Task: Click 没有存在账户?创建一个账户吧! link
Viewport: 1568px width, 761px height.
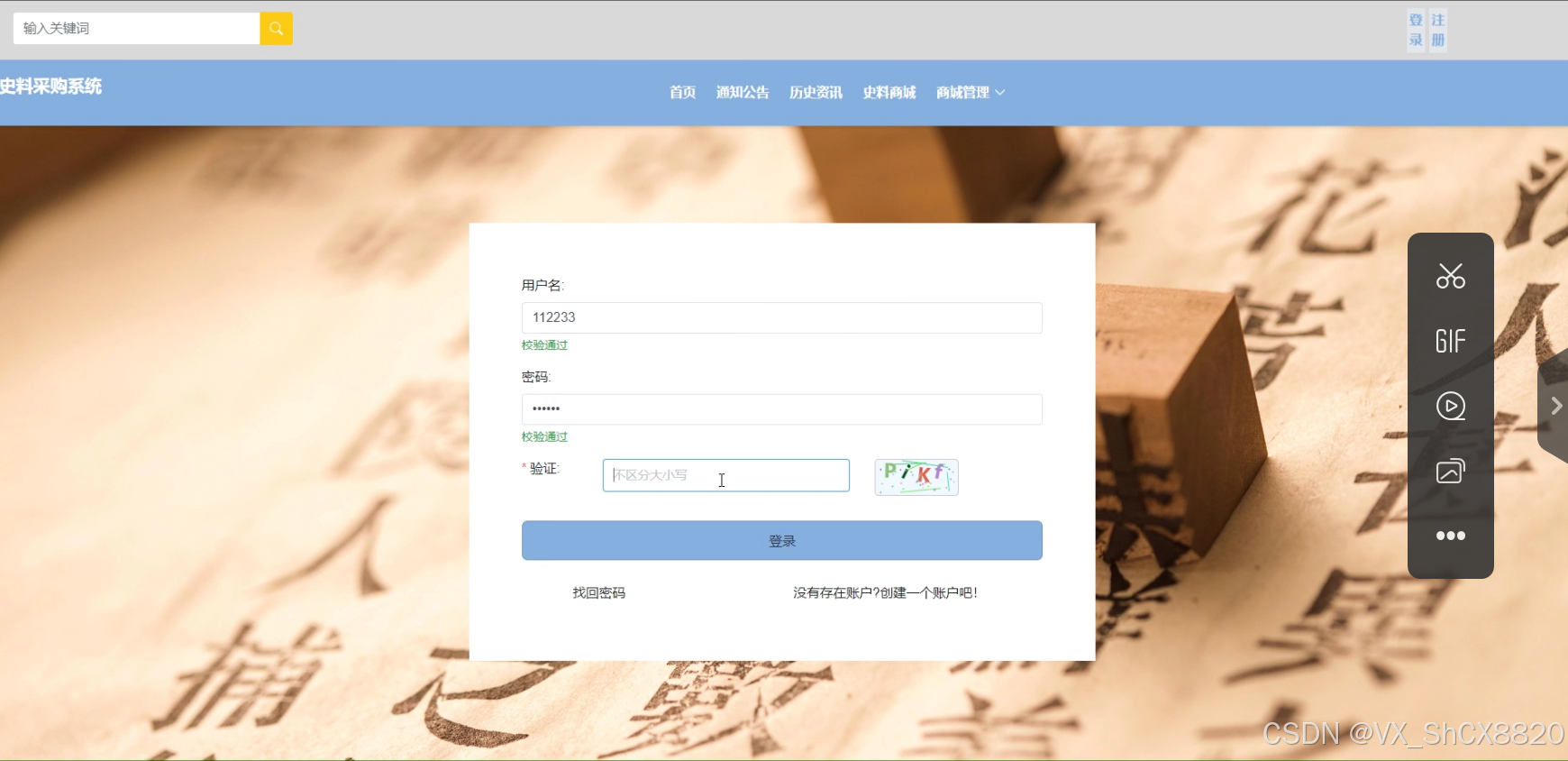Action: pyautogui.click(x=885, y=592)
